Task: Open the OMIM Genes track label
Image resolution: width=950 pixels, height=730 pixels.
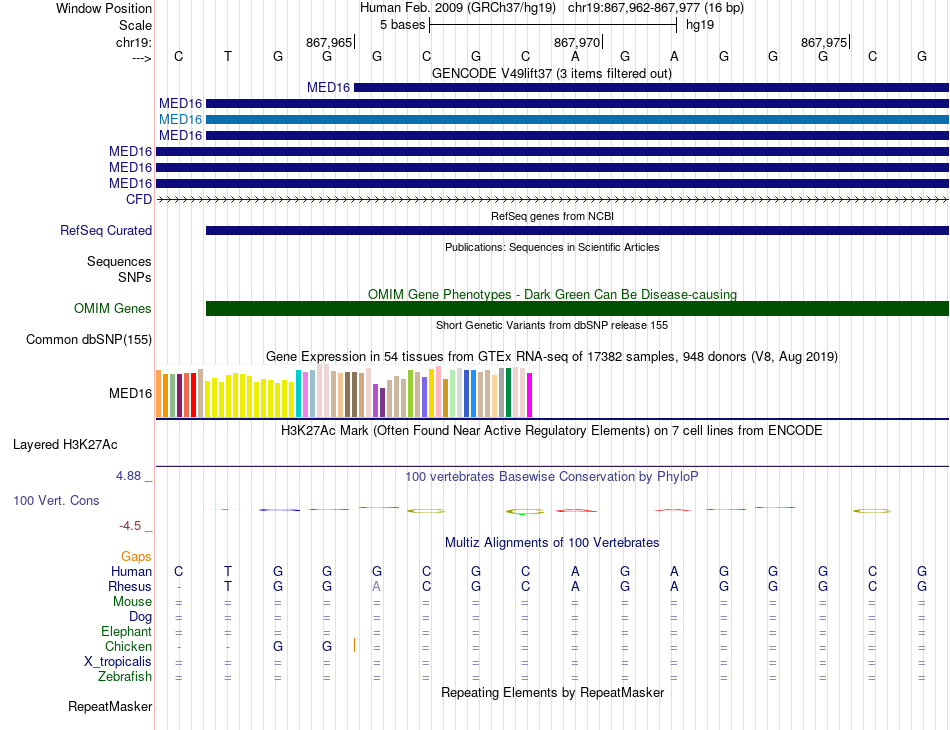Action: pyautogui.click(x=113, y=308)
